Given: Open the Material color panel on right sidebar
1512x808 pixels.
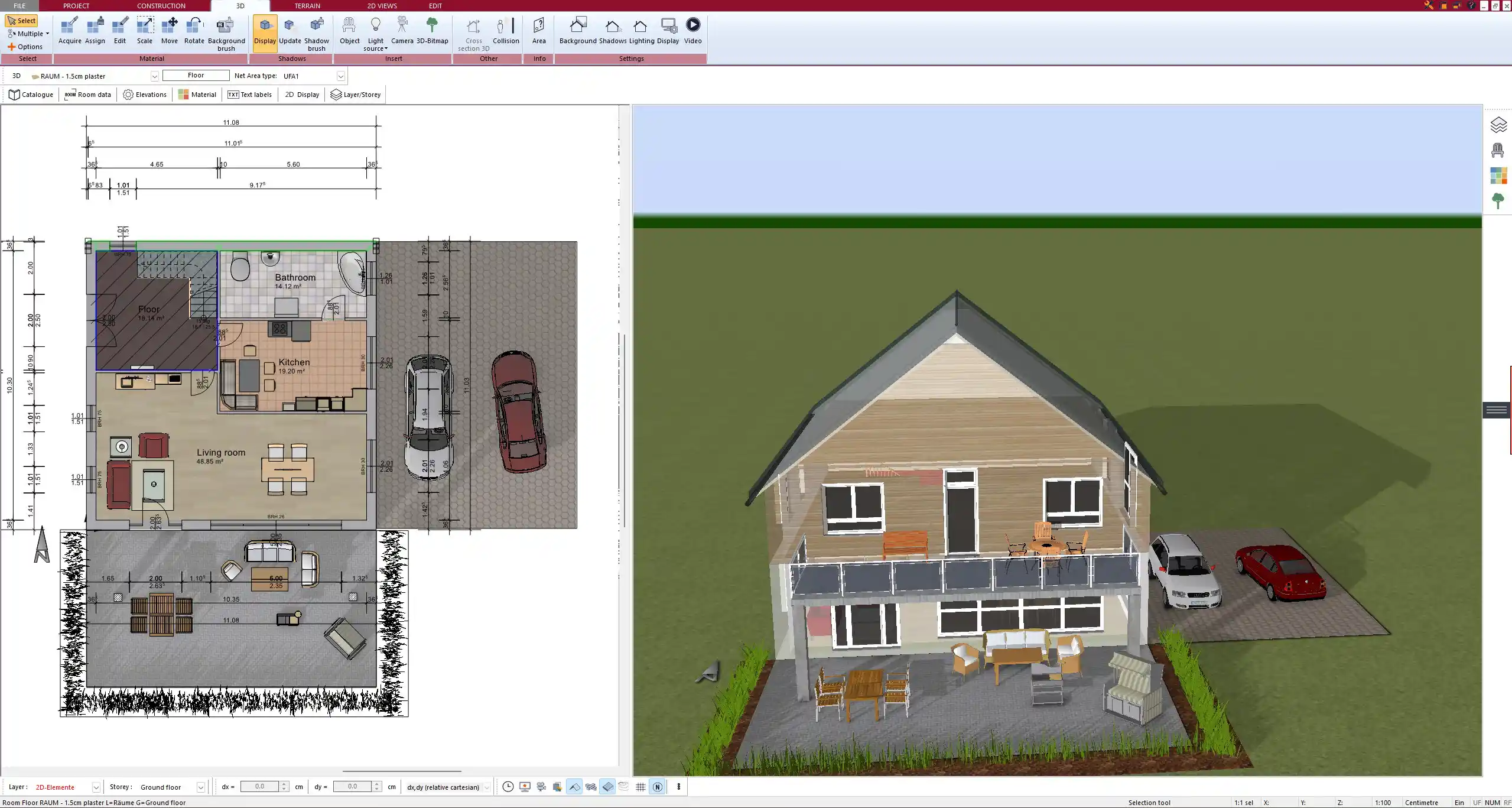Looking at the screenshot, I should click(x=1500, y=175).
